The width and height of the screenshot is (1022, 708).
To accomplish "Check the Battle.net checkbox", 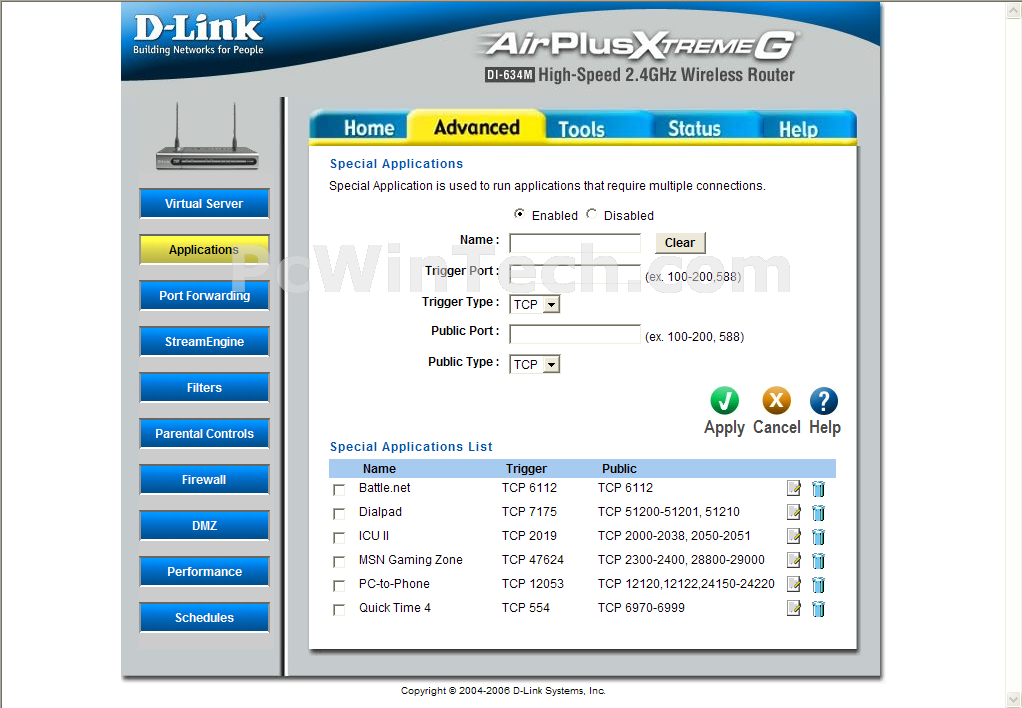I will click(339, 490).
